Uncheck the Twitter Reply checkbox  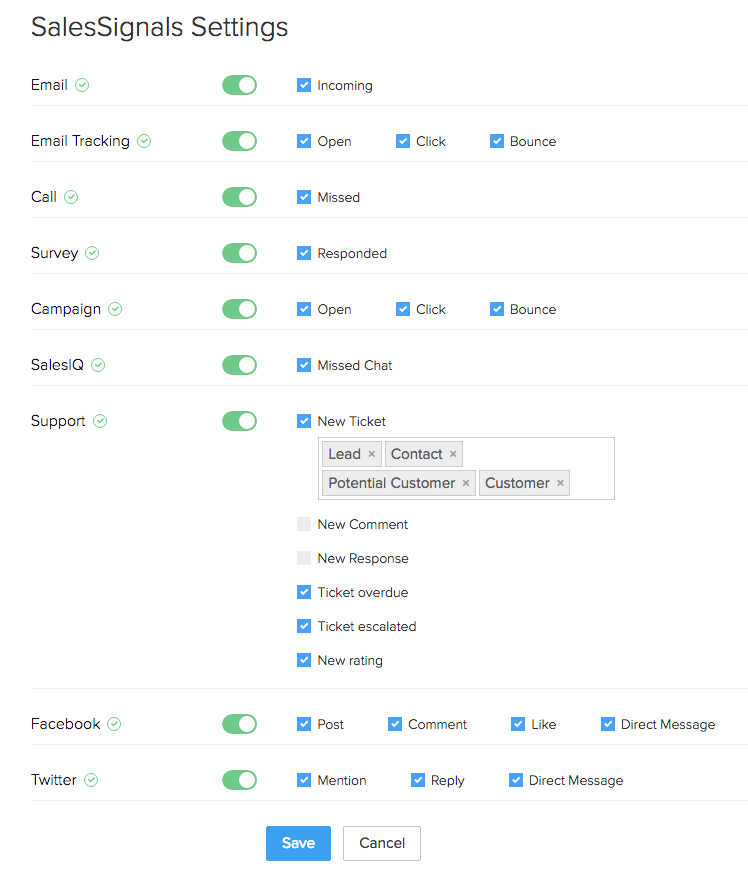point(418,780)
